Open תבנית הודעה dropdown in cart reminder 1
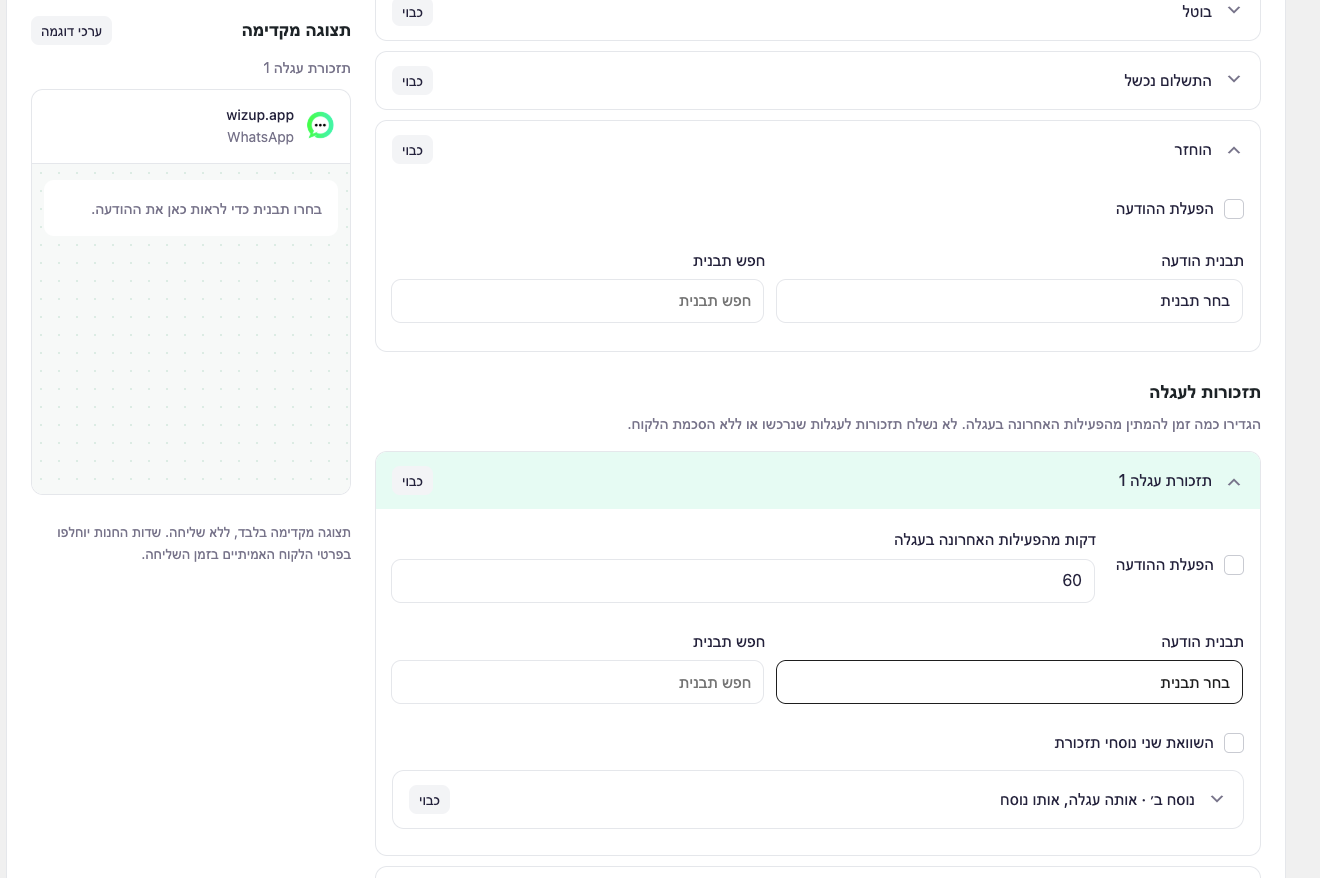Viewport: 1320px width, 878px height. [1009, 682]
